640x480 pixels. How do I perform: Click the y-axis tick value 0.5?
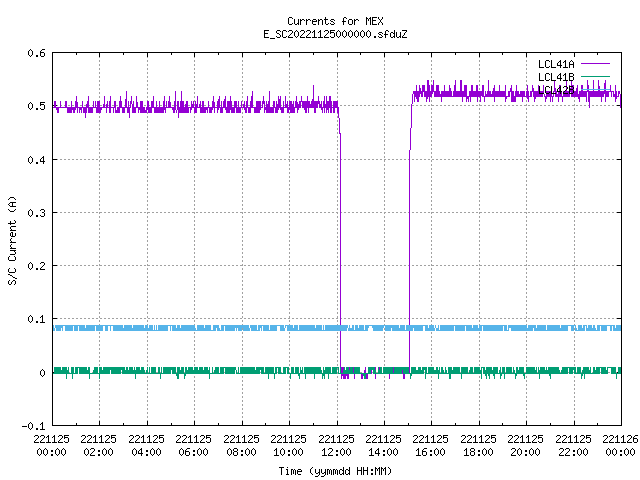click(x=36, y=106)
